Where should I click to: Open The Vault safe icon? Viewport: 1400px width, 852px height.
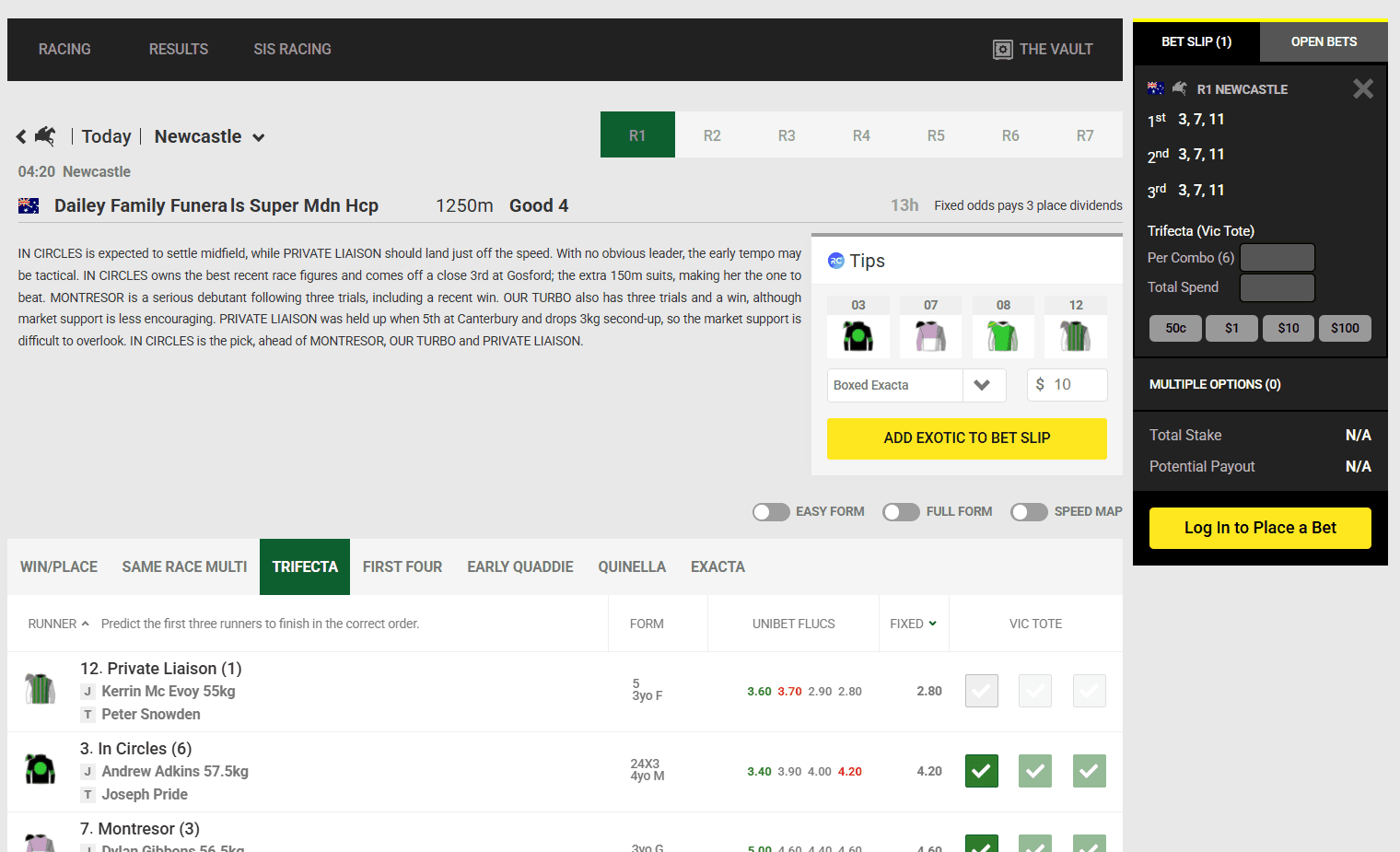click(1003, 50)
